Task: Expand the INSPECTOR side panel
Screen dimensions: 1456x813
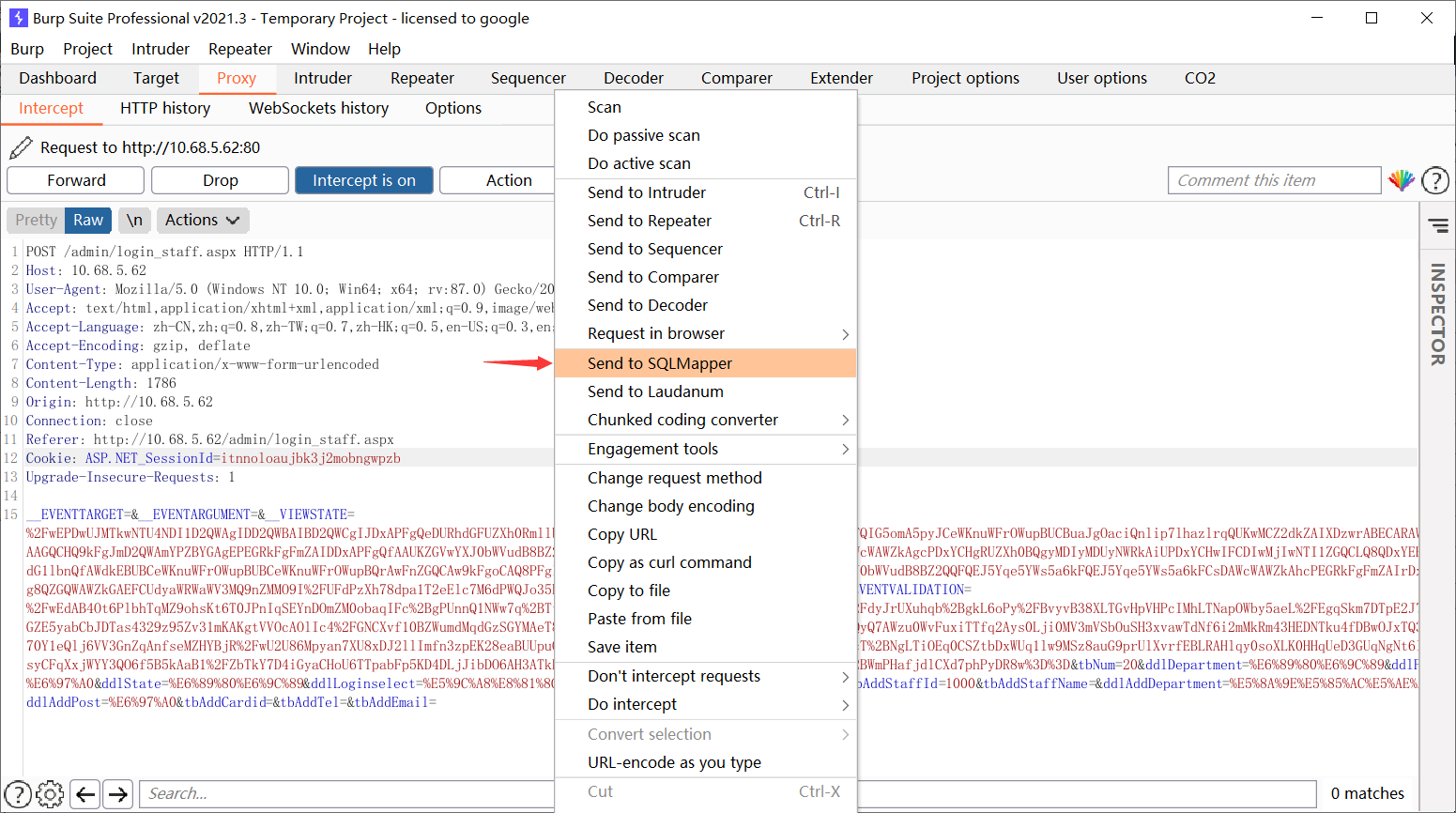Action: pyautogui.click(x=1437, y=314)
